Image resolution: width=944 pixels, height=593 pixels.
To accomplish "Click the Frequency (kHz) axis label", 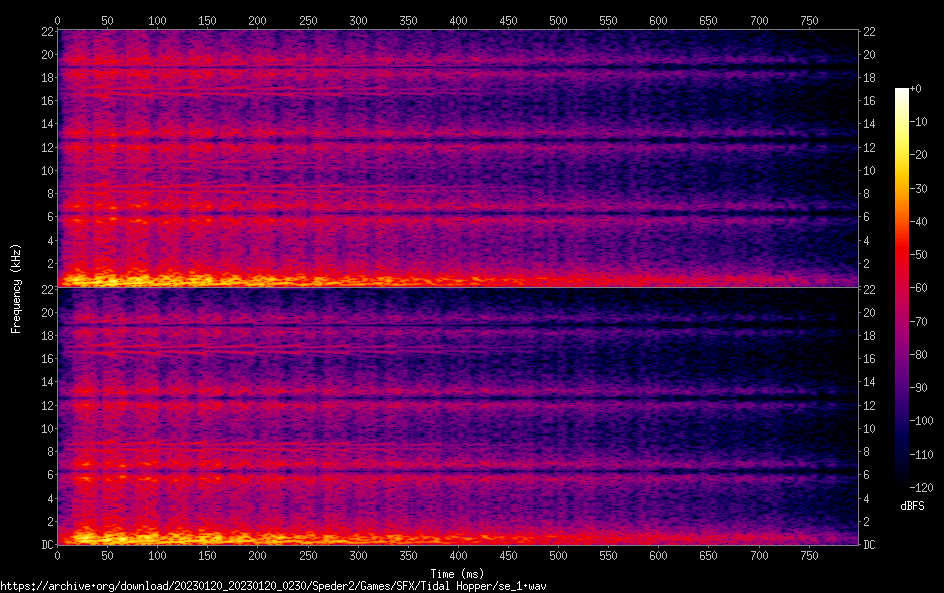I will (16, 288).
